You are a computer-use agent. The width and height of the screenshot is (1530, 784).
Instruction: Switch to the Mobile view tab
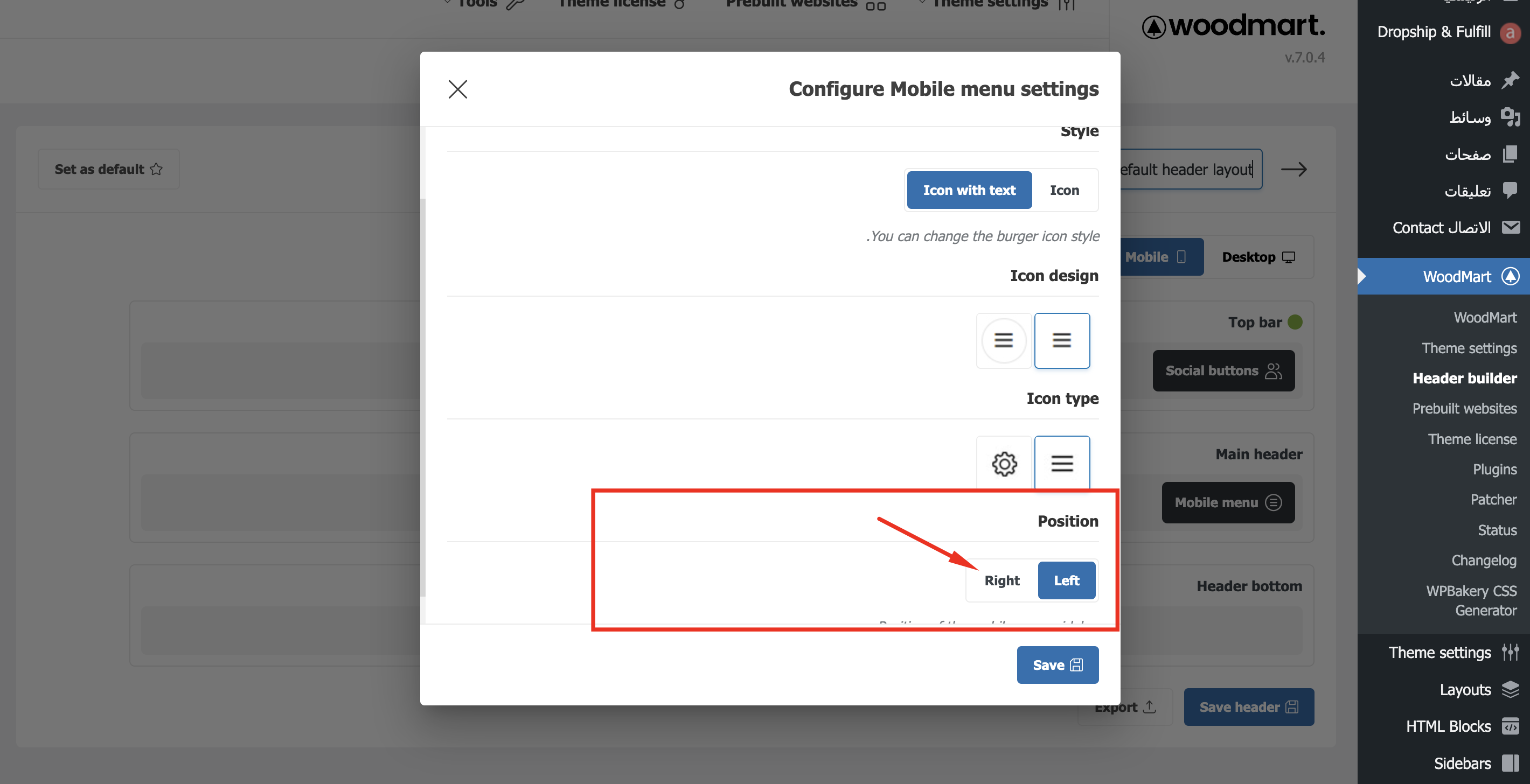coord(1161,257)
